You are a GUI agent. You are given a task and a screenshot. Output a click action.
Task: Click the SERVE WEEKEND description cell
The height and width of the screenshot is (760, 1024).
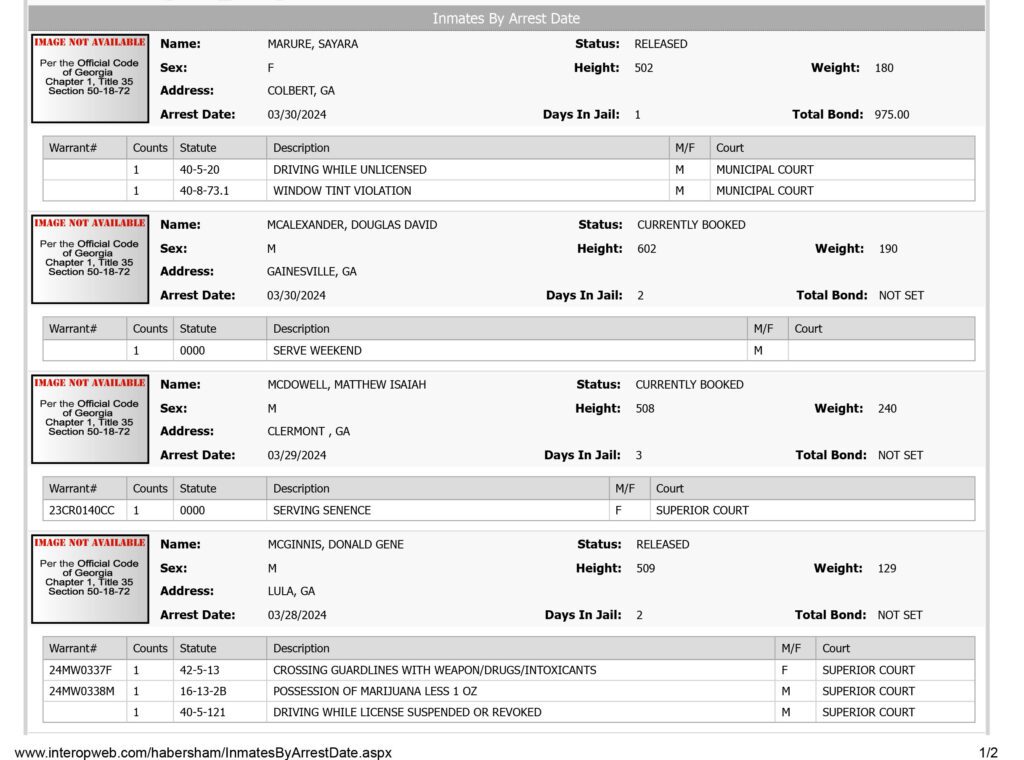tap(506, 351)
